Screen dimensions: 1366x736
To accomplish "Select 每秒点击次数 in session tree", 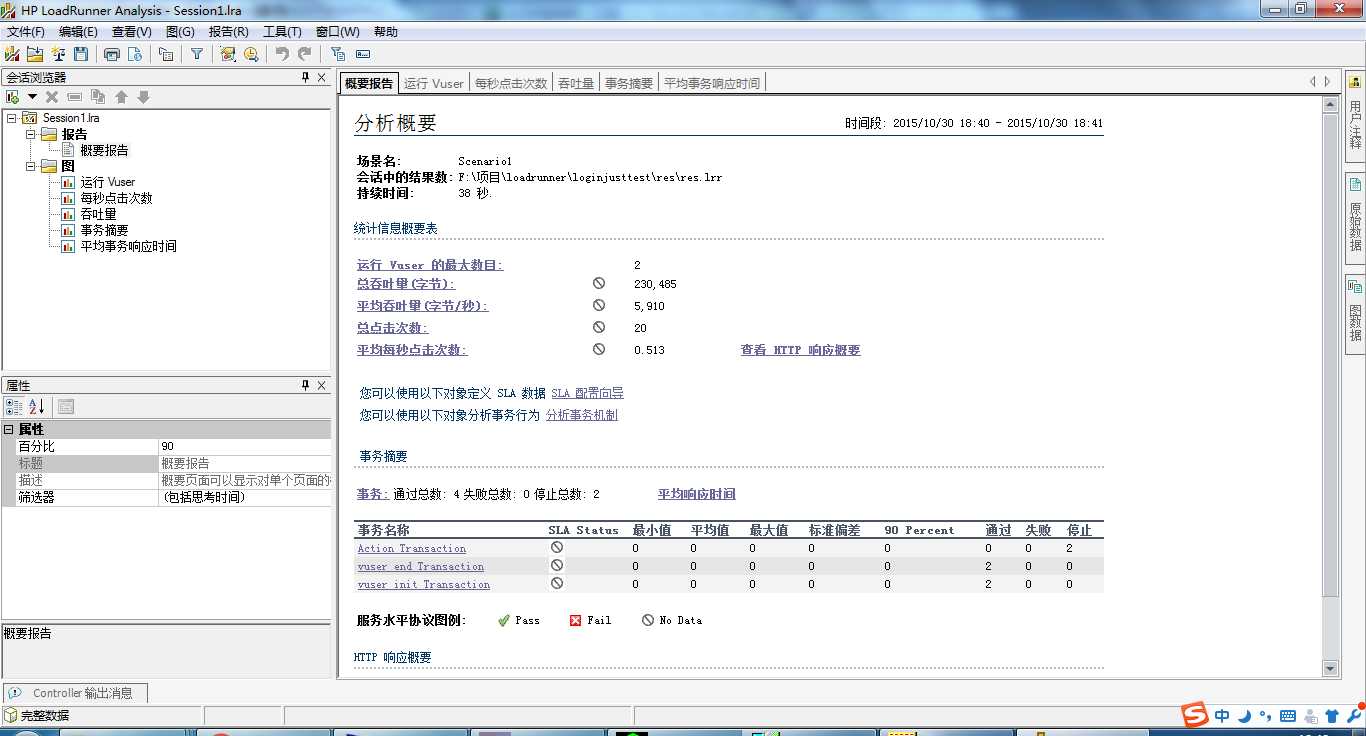I will click(116, 198).
